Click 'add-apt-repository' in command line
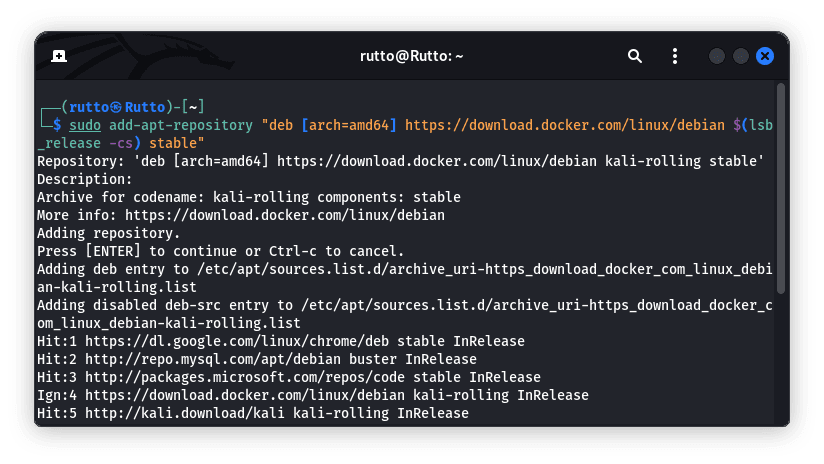The height and width of the screenshot is (464, 824). pyautogui.click(x=181, y=125)
